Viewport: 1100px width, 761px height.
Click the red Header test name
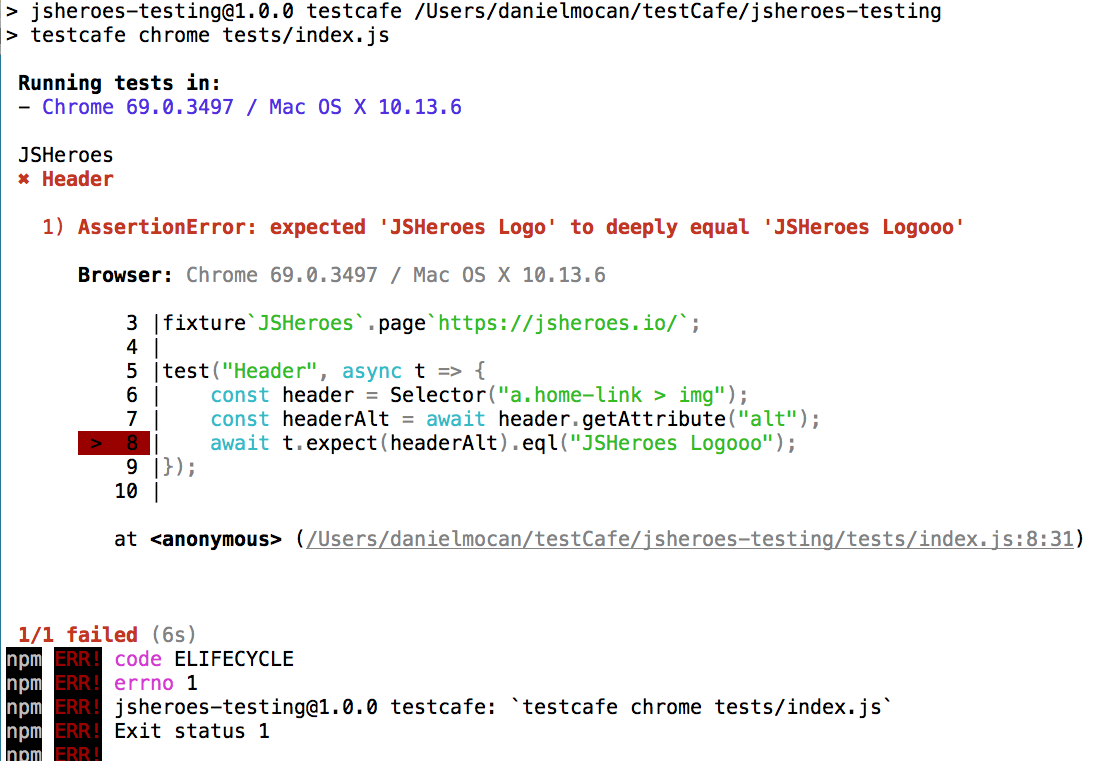click(x=77, y=179)
